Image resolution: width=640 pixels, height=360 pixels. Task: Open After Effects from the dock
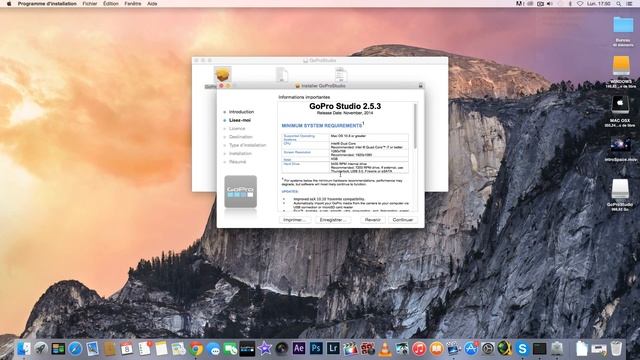coord(299,348)
